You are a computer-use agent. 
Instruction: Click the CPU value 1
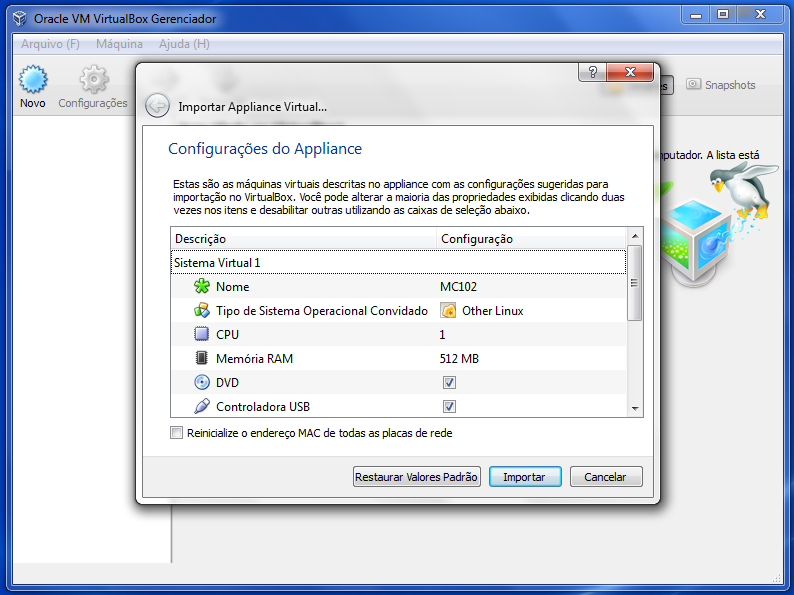(x=442, y=335)
